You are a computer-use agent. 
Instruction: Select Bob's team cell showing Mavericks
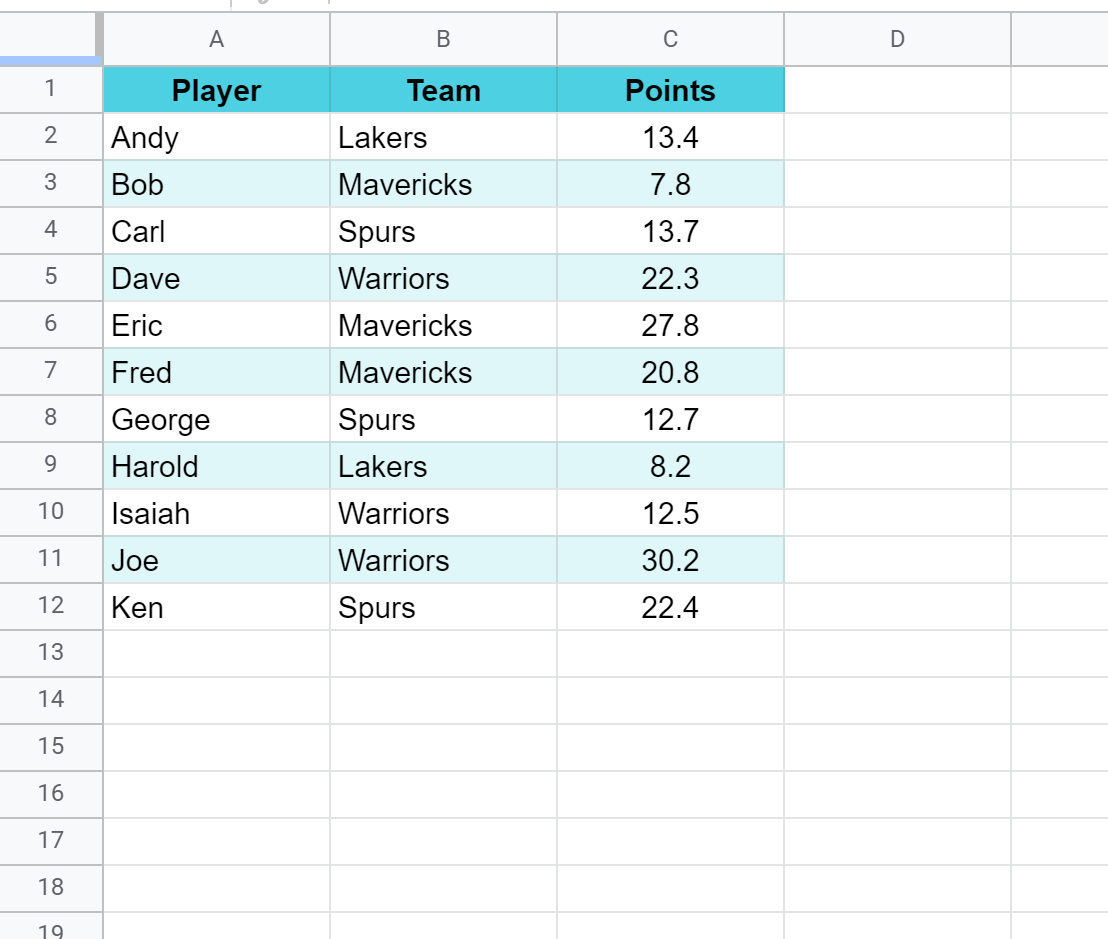(443, 184)
